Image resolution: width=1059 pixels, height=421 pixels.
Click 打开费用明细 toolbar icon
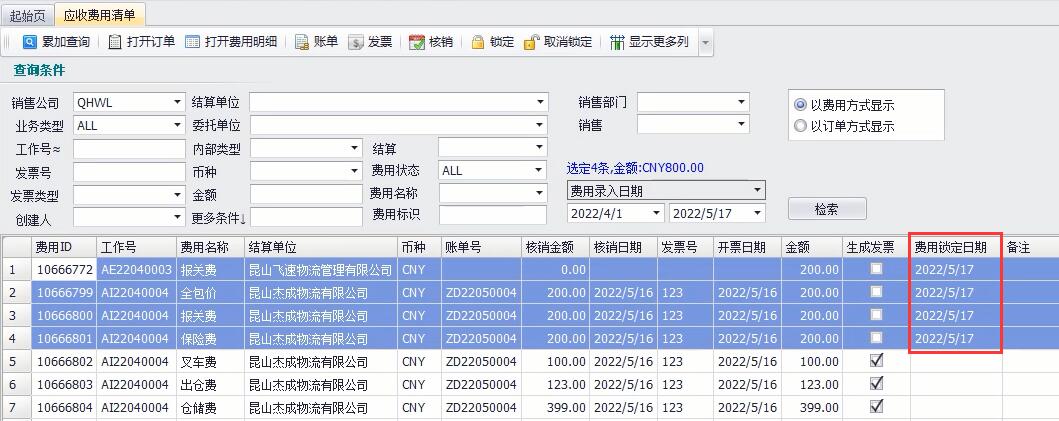193,42
